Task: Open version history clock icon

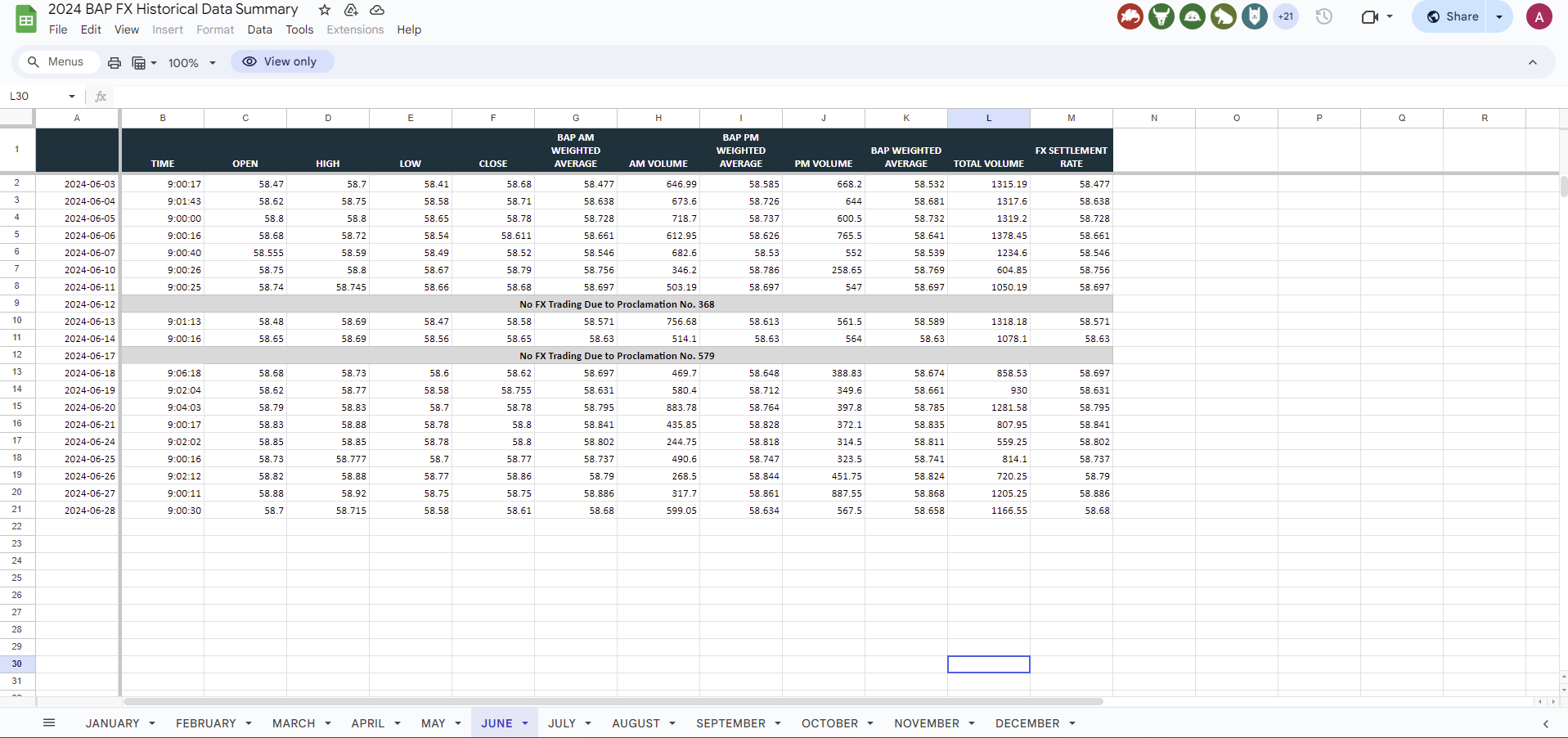Action: [1324, 16]
